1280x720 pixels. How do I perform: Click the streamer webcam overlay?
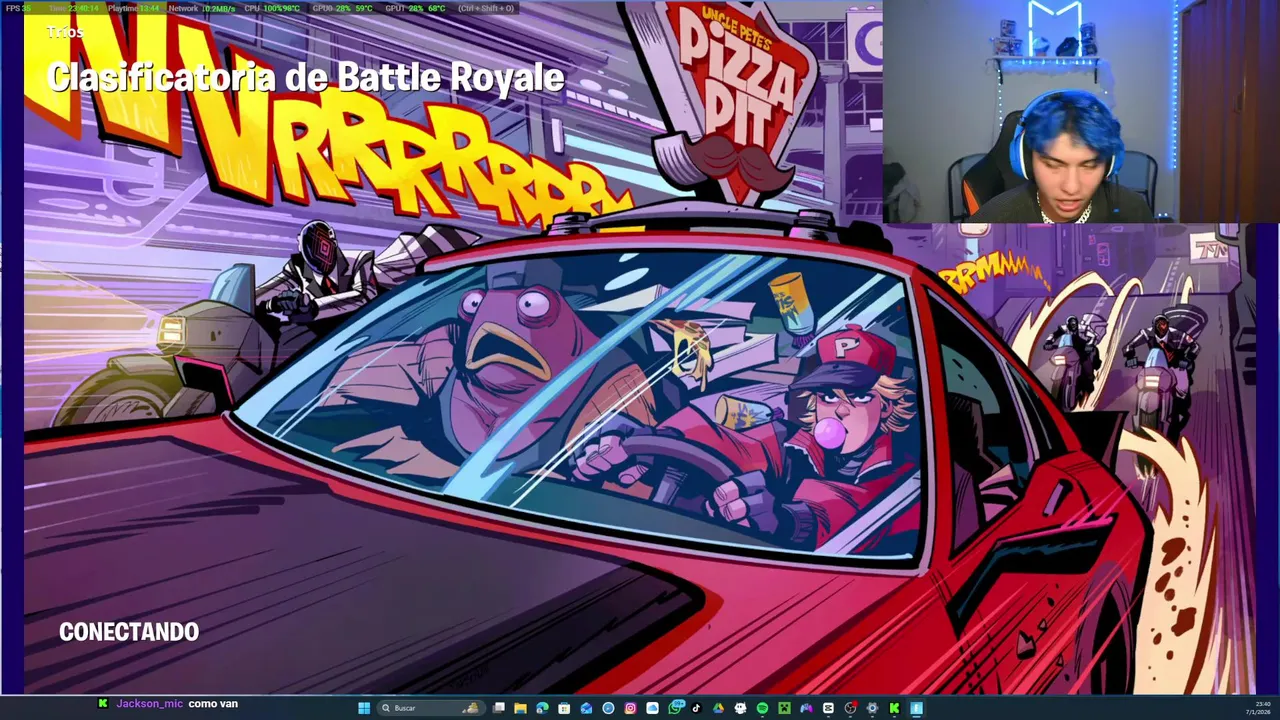[x=1080, y=111]
